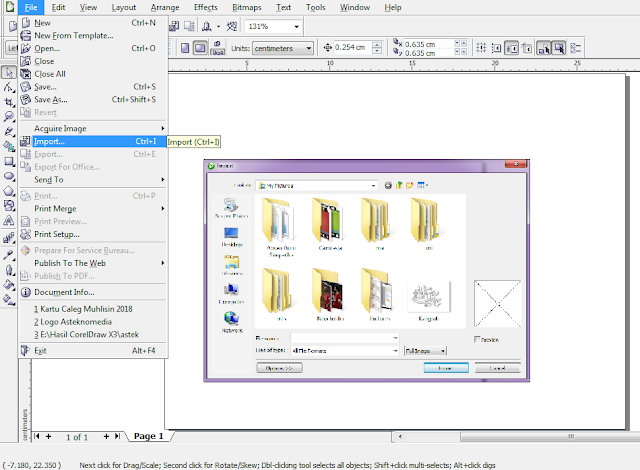640x470 pixels.
Task: Set Landscape page orientation
Action: point(200,48)
